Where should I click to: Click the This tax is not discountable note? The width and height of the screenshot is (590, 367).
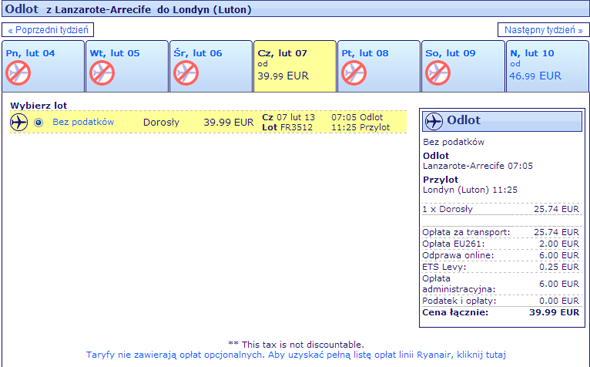296,344
